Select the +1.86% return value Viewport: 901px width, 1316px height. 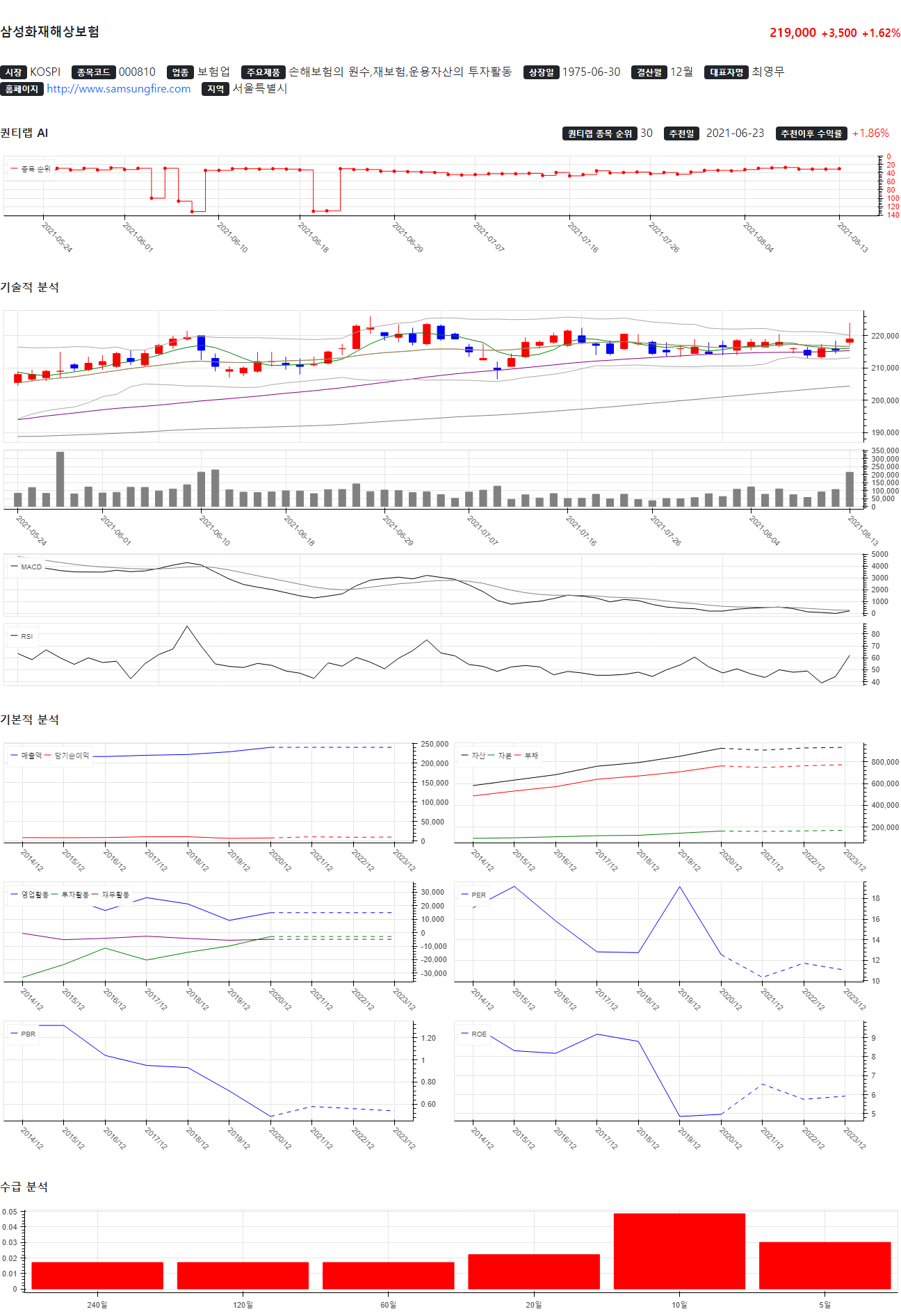(870, 133)
